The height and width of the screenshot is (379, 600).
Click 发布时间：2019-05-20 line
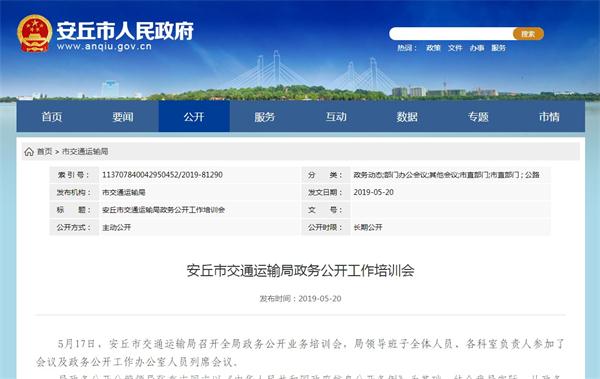pos(300,299)
